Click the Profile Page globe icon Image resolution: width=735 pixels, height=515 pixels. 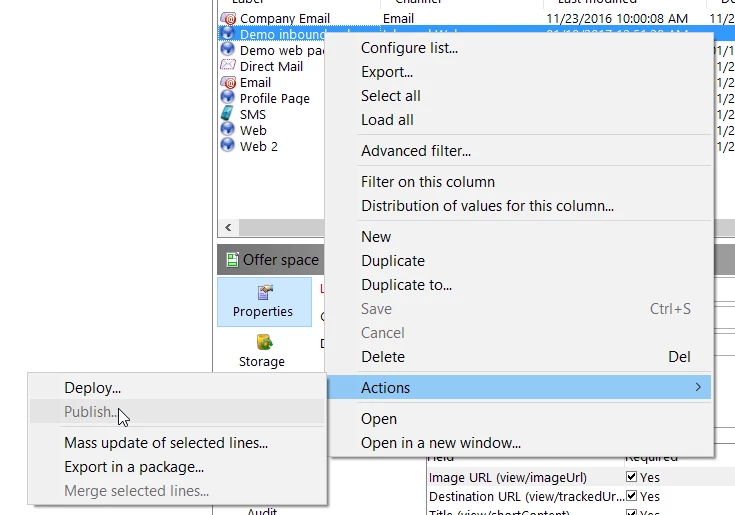pyautogui.click(x=228, y=97)
